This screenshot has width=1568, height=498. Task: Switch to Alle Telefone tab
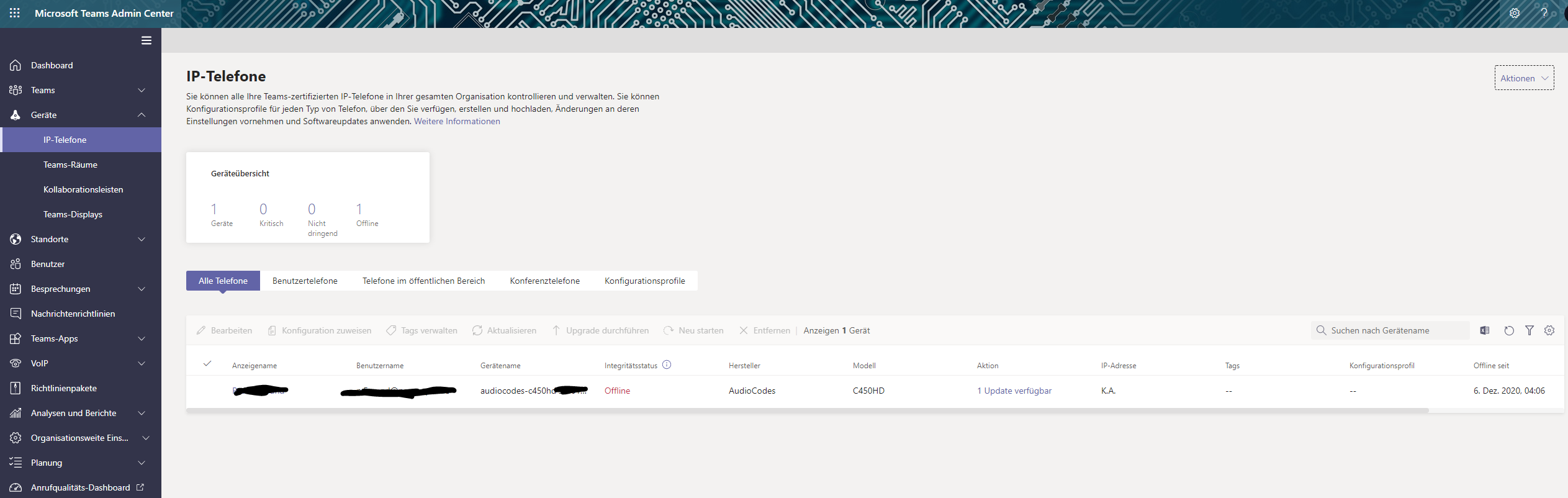click(223, 281)
